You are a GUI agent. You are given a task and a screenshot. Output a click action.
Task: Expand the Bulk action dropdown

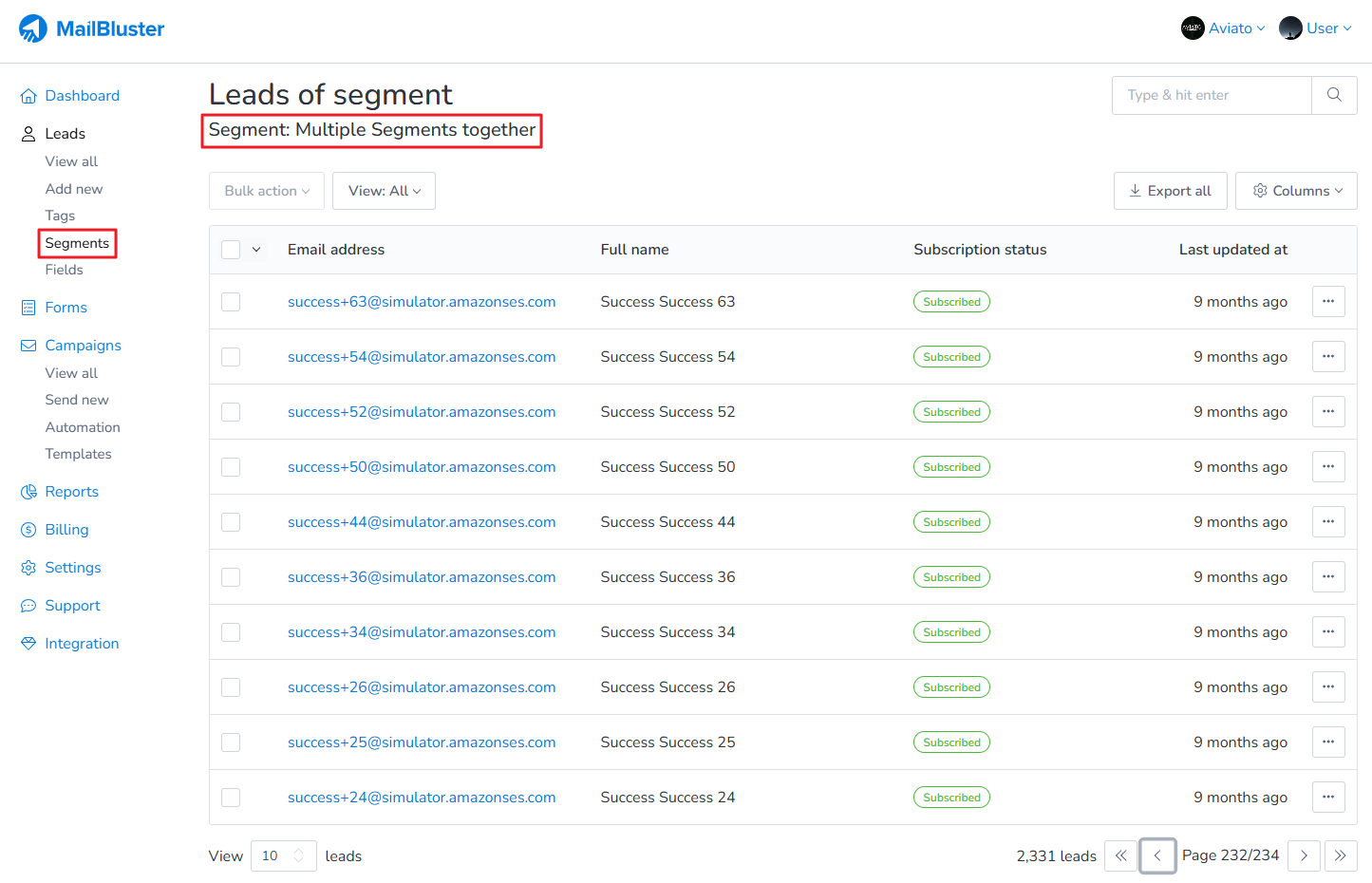(x=267, y=191)
